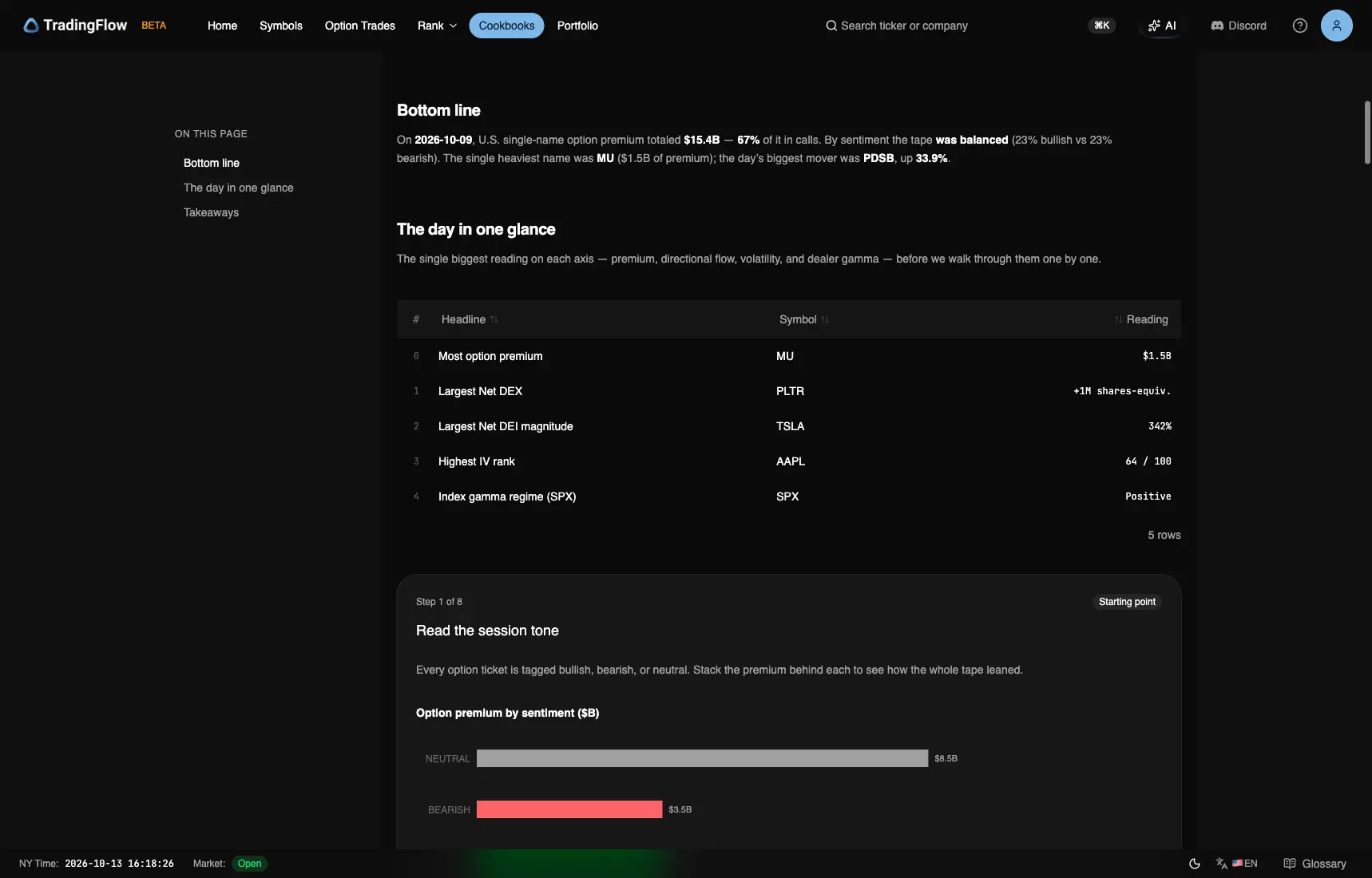Open the Symbols page
The height and width of the screenshot is (878, 1372).
pyautogui.click(x=281, y=26)
